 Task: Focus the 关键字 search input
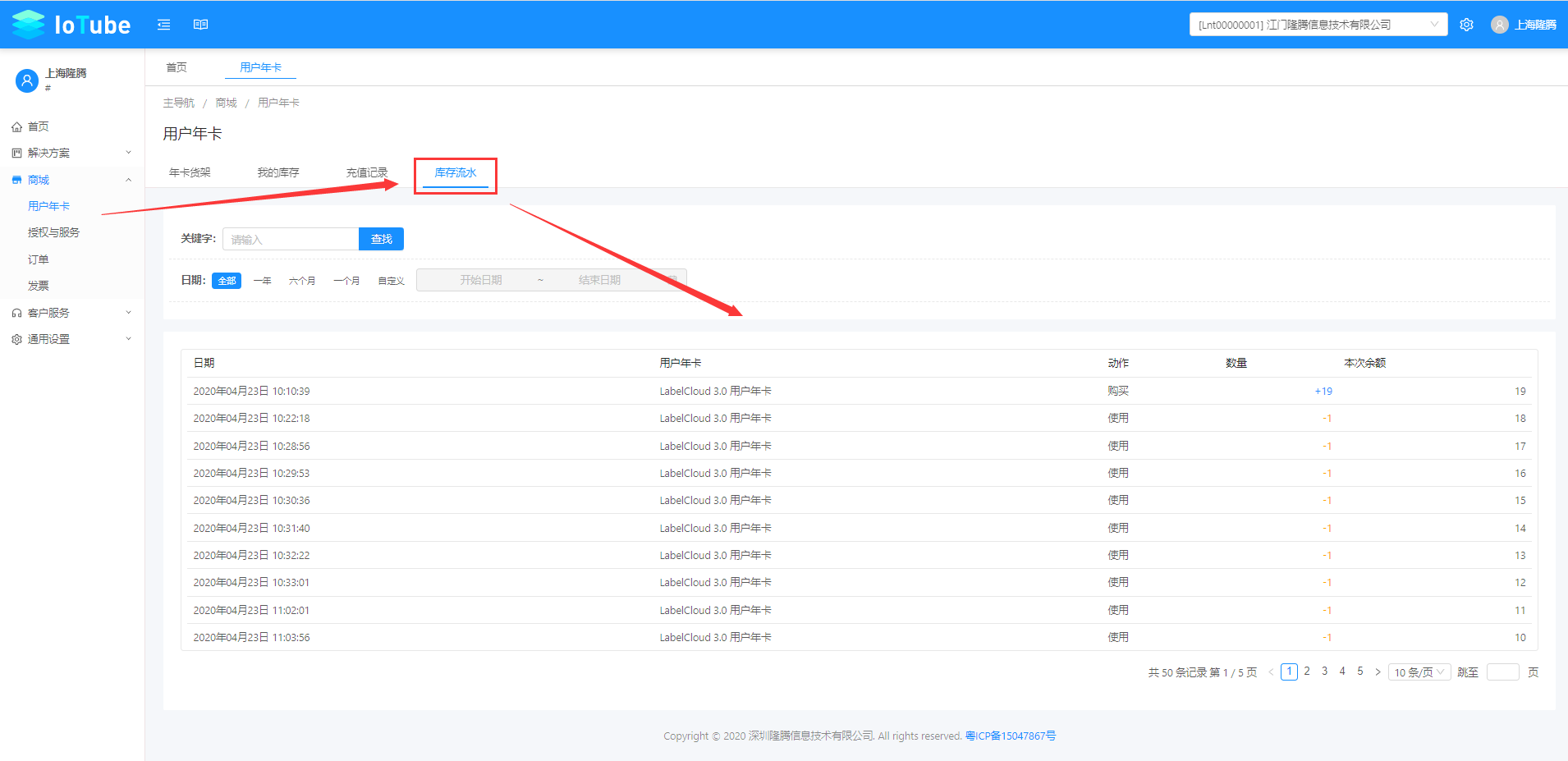pos(291,239)
